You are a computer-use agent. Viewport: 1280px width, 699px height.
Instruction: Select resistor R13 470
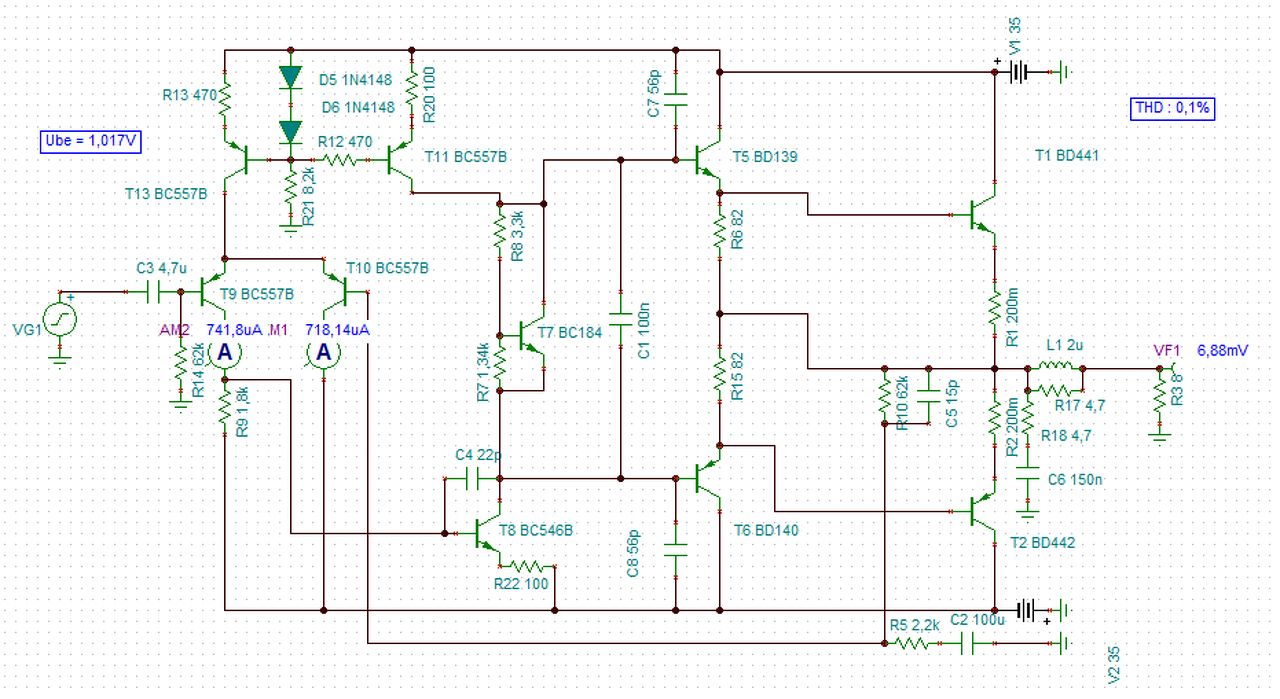pos(224,98)
